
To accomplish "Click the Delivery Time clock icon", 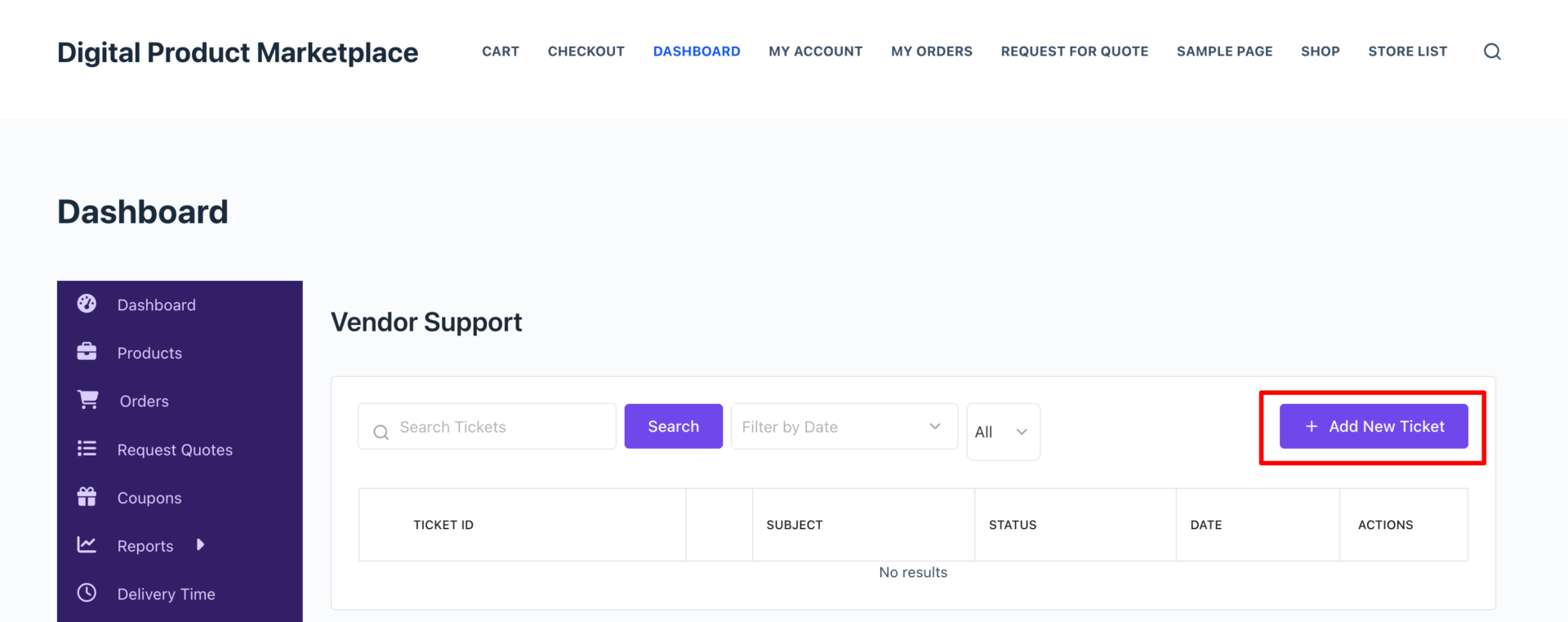I will pyautogui.click(x=87, y=593).
